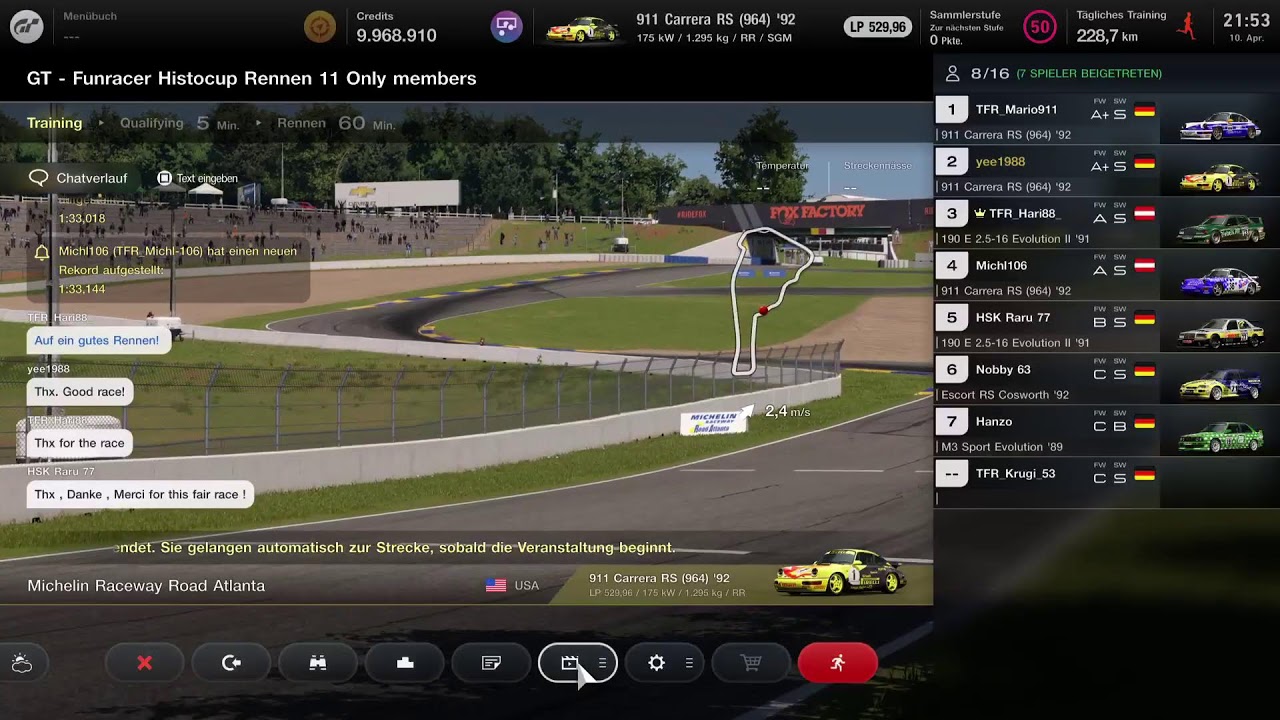Click the leave-room arrow button
Screen dimensions: 1280x720
tap(231, 663)
